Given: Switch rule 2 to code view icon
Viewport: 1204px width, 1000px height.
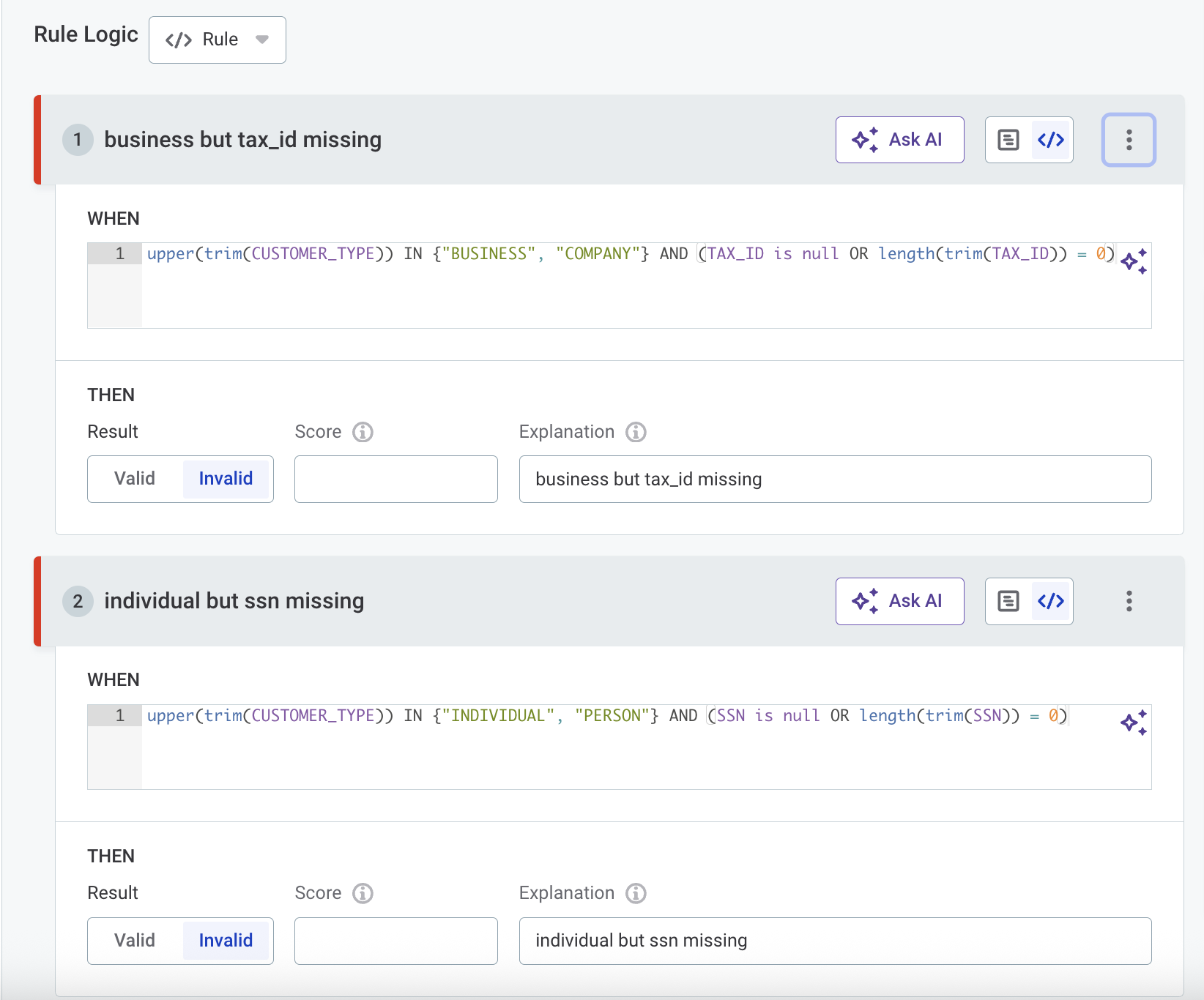Looking at the screenshot, I should 1051,601.
